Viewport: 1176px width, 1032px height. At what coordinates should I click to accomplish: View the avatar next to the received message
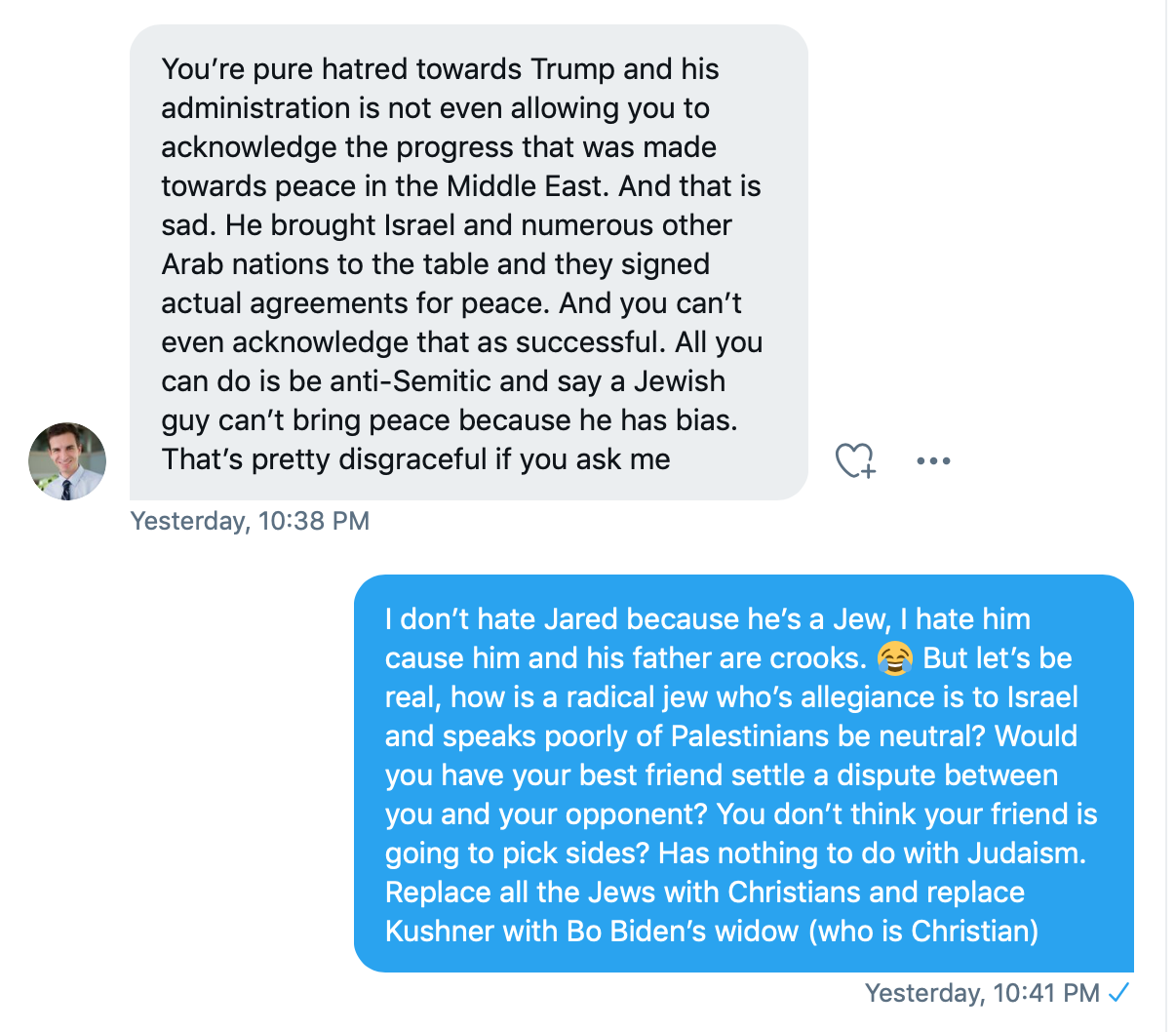[x=66, y=459]
